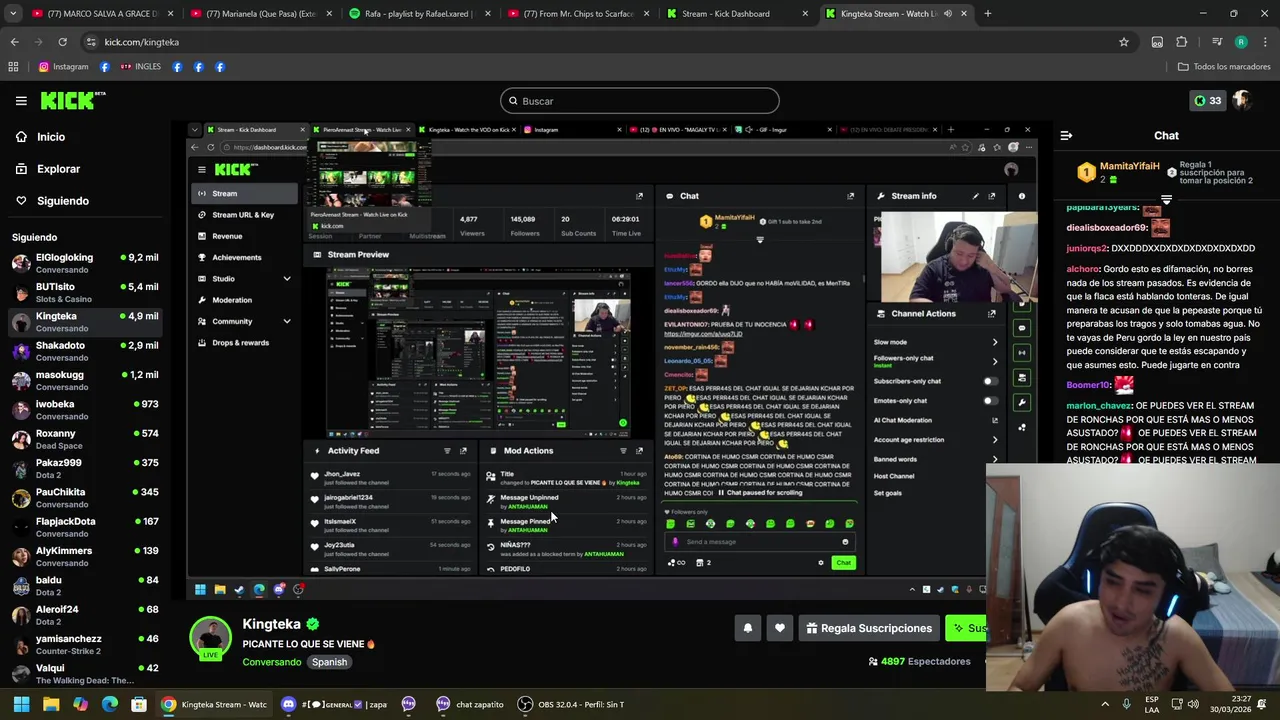
Task: Collapse the chat panel with the arrow icon
Action: 1066,135
